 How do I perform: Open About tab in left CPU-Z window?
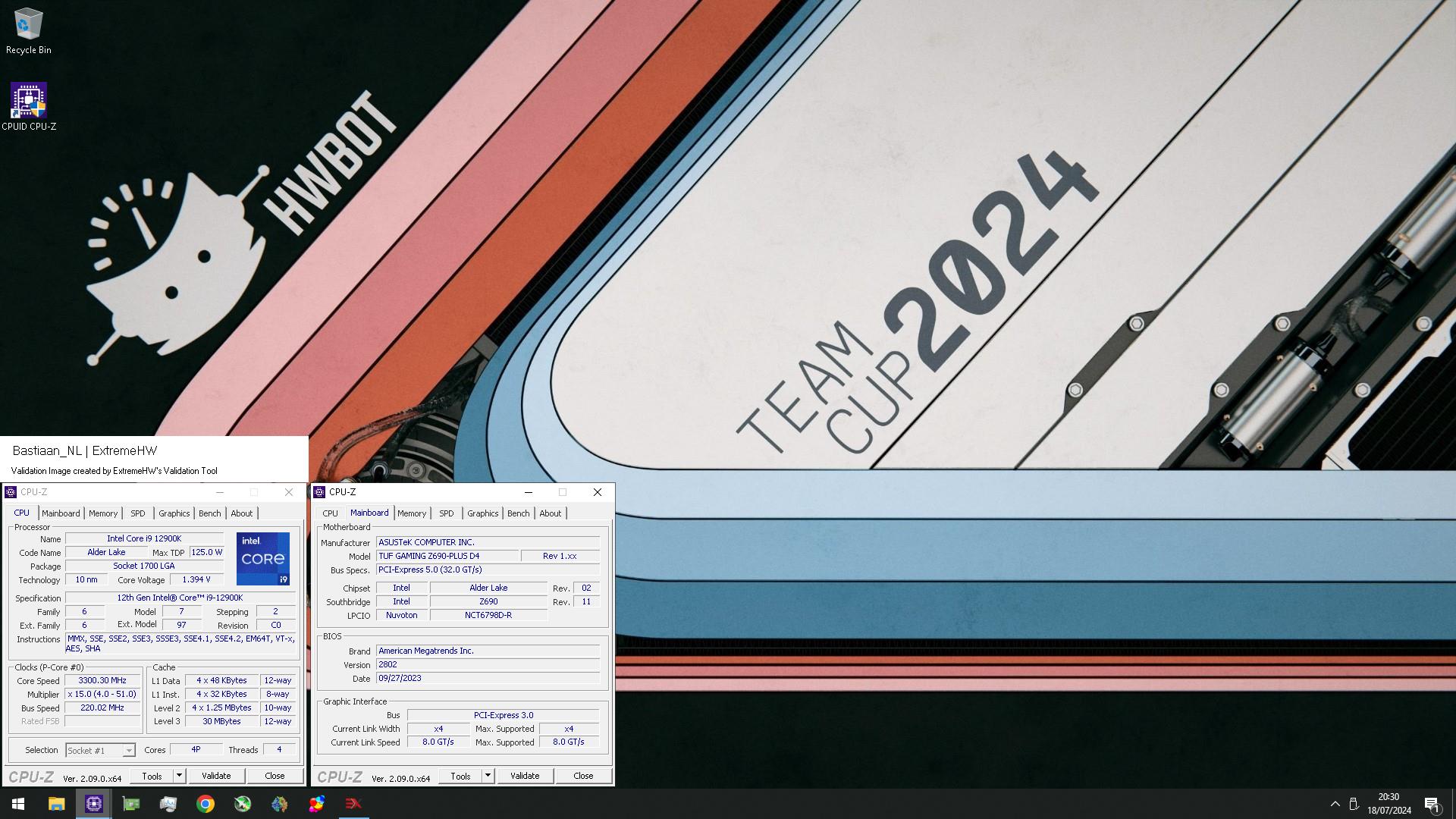coord(242,513)
